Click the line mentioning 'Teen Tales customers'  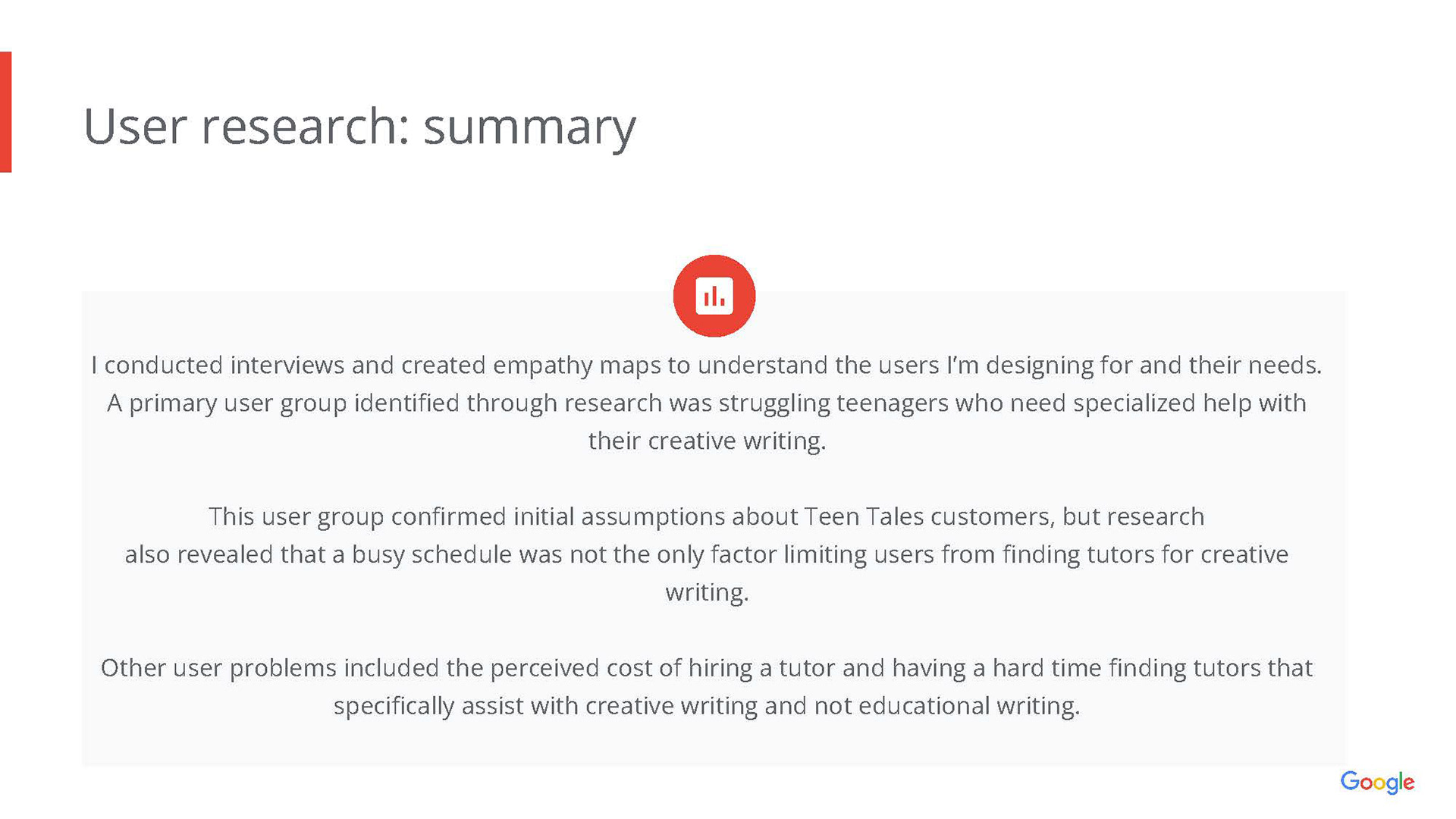click(706, 517)
